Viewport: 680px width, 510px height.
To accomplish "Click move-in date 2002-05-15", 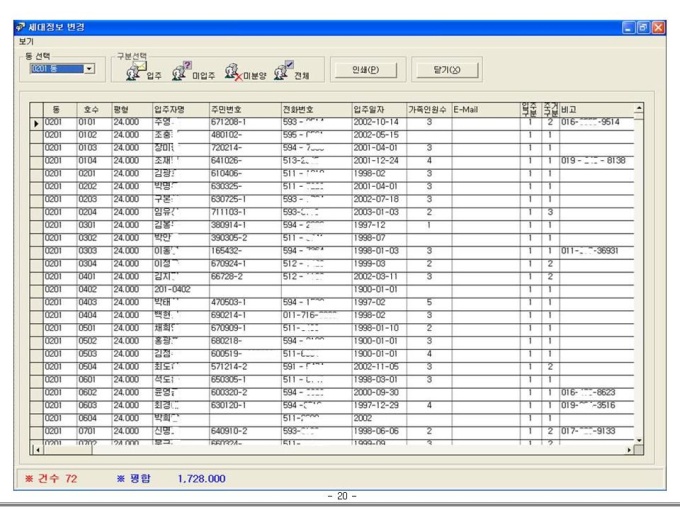I will point(379,135).
